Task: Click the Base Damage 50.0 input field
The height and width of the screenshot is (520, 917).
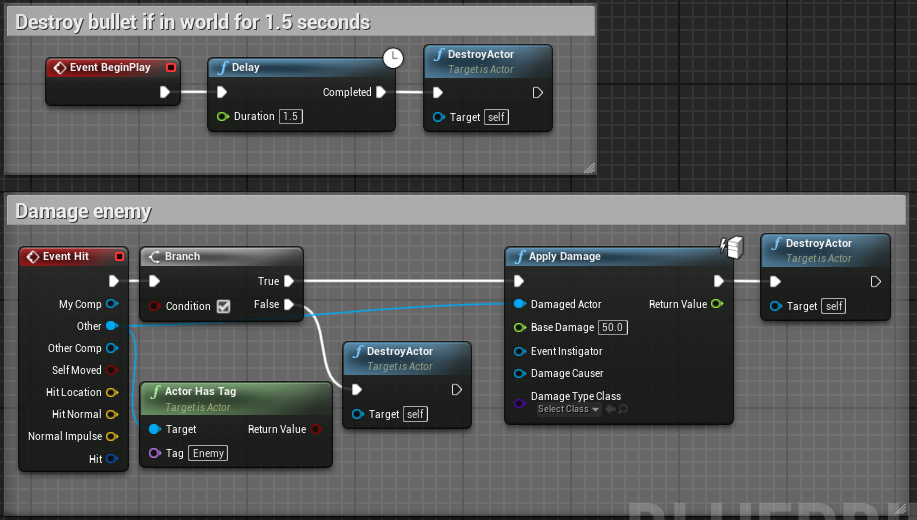Action: click(x=613, y=328)
